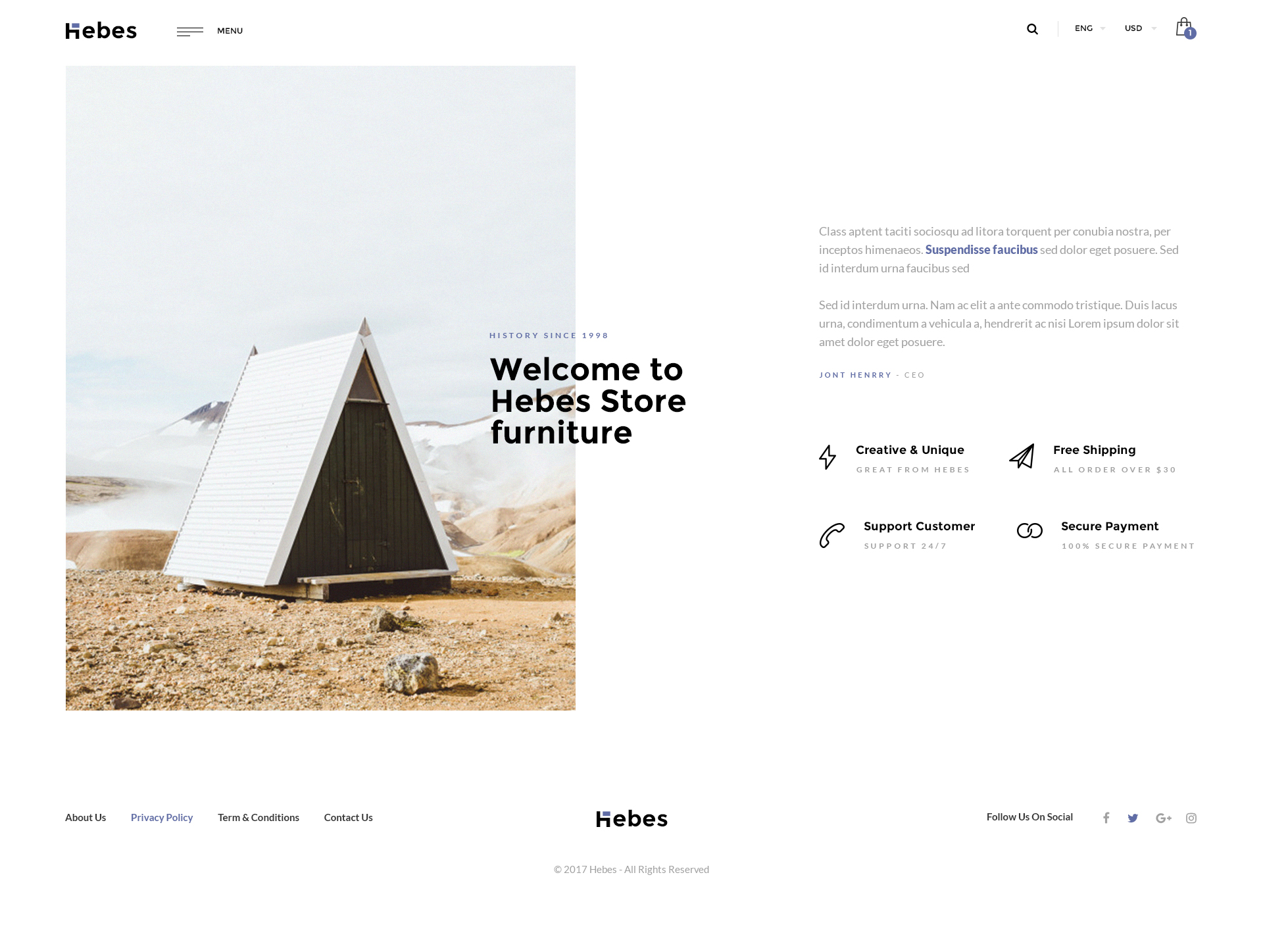The image size is (1263, 952).
Task: Click the hamburger menu lines icon
Action: click(190, 31)
